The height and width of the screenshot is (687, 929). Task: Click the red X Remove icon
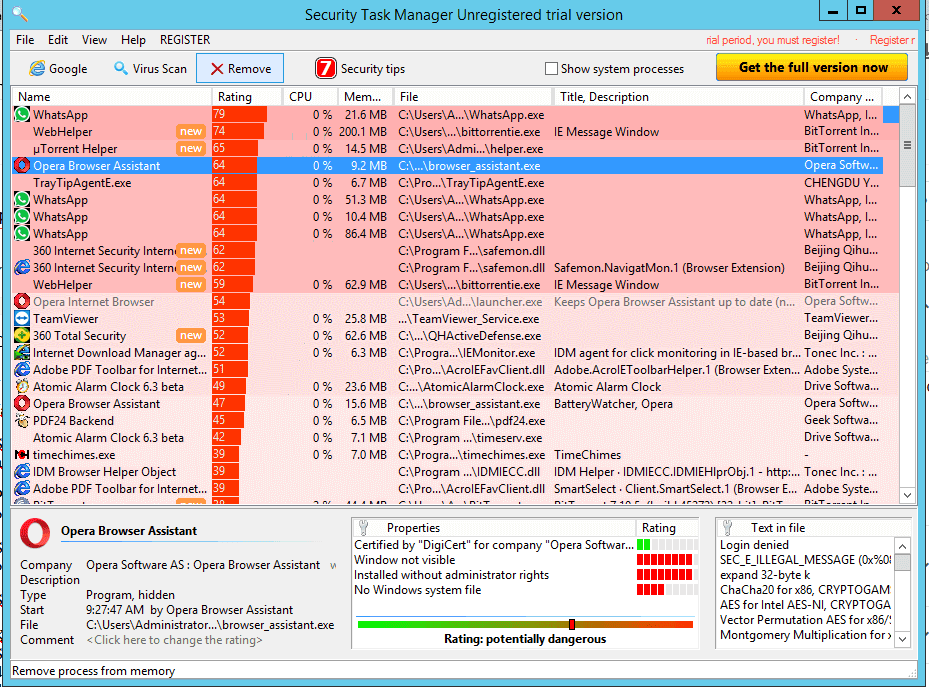217,69
